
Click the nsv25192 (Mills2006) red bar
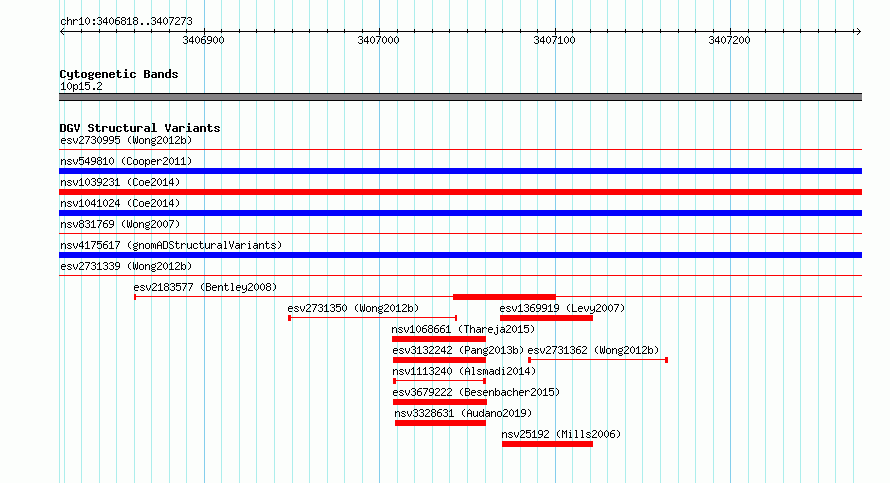point(548,444)
